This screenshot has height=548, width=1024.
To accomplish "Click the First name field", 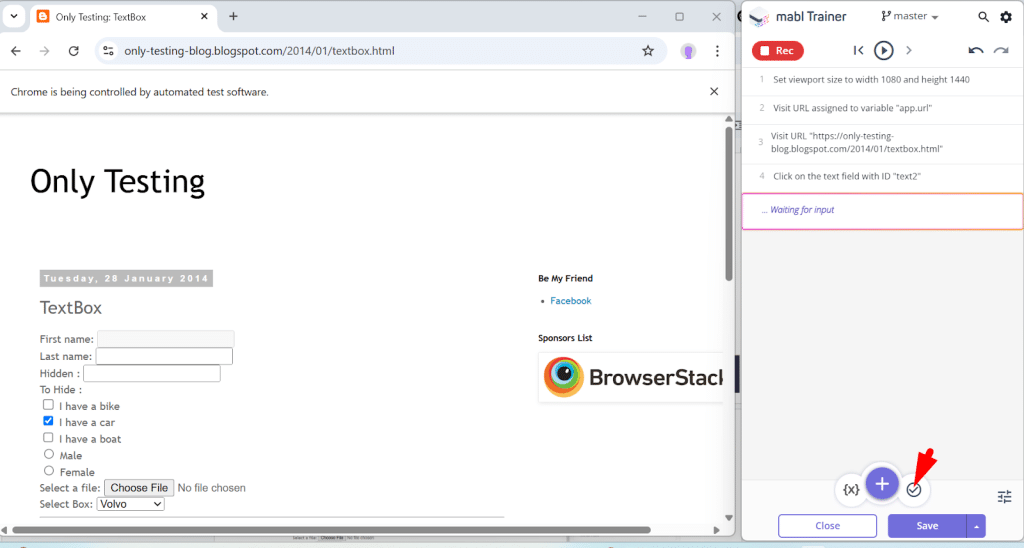I will tap(166, 338).
